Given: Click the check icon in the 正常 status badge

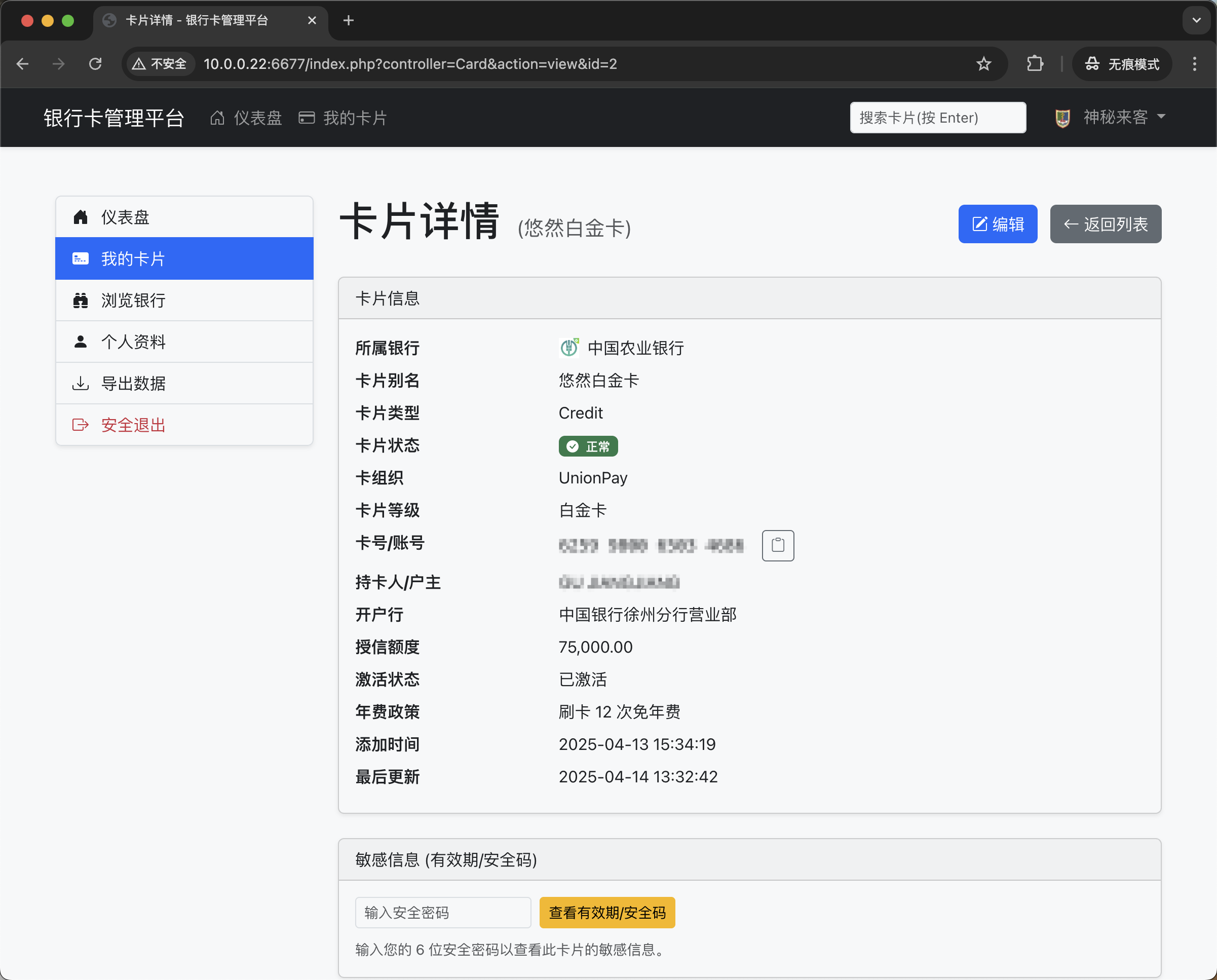Looking at the screenshot, I should pyautogui.click(x=573, y=446).
